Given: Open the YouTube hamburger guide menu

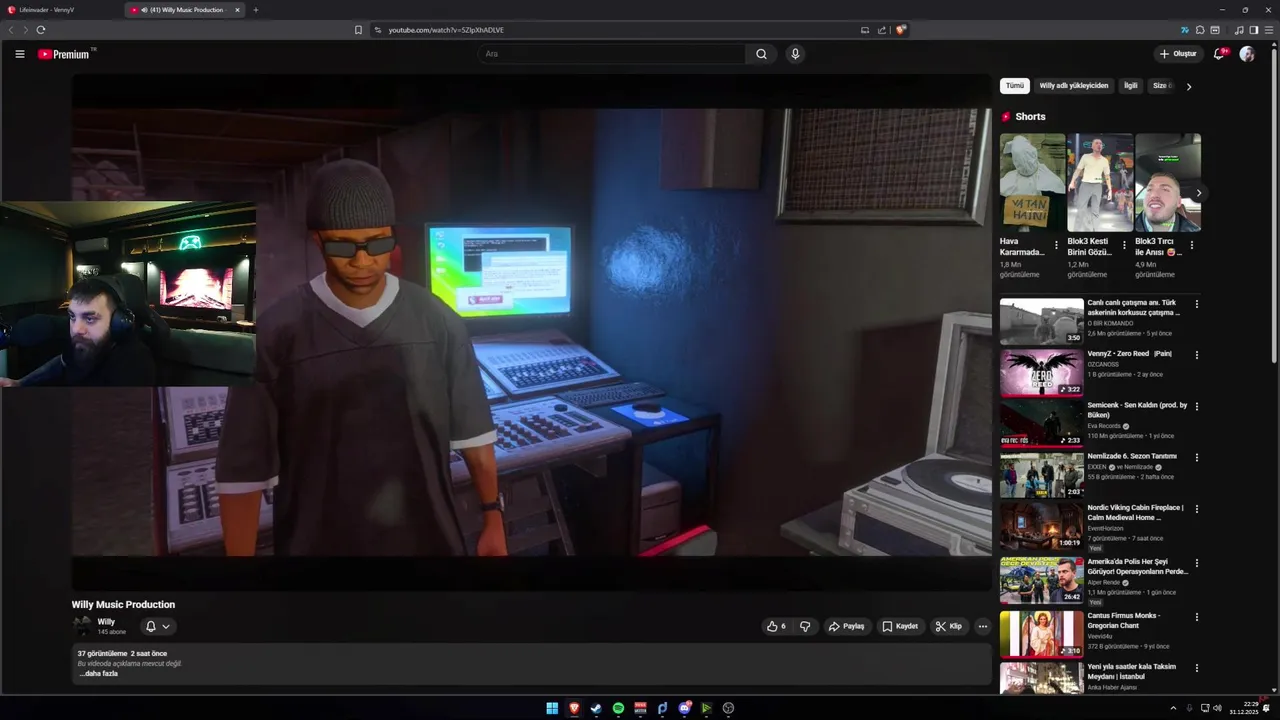Looking at the screenshot, I should coord(19,54).
